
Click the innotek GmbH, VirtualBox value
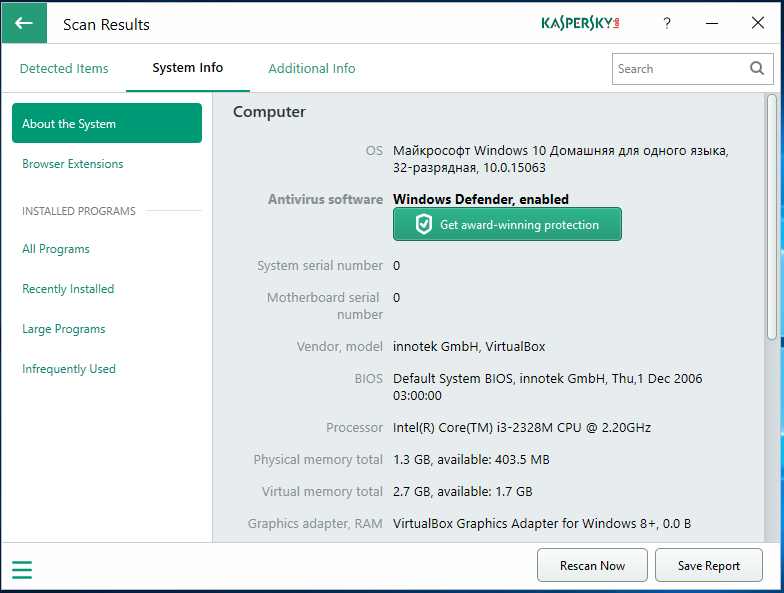click(469, 346)
